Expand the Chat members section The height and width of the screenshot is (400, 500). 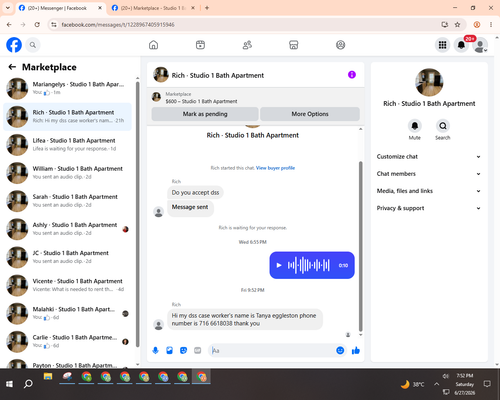429,174
